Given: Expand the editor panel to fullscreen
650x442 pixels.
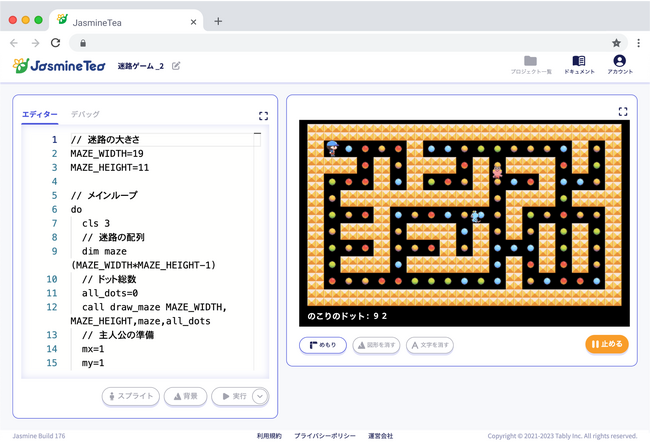Looking at the screenshot, I should 263,116.
